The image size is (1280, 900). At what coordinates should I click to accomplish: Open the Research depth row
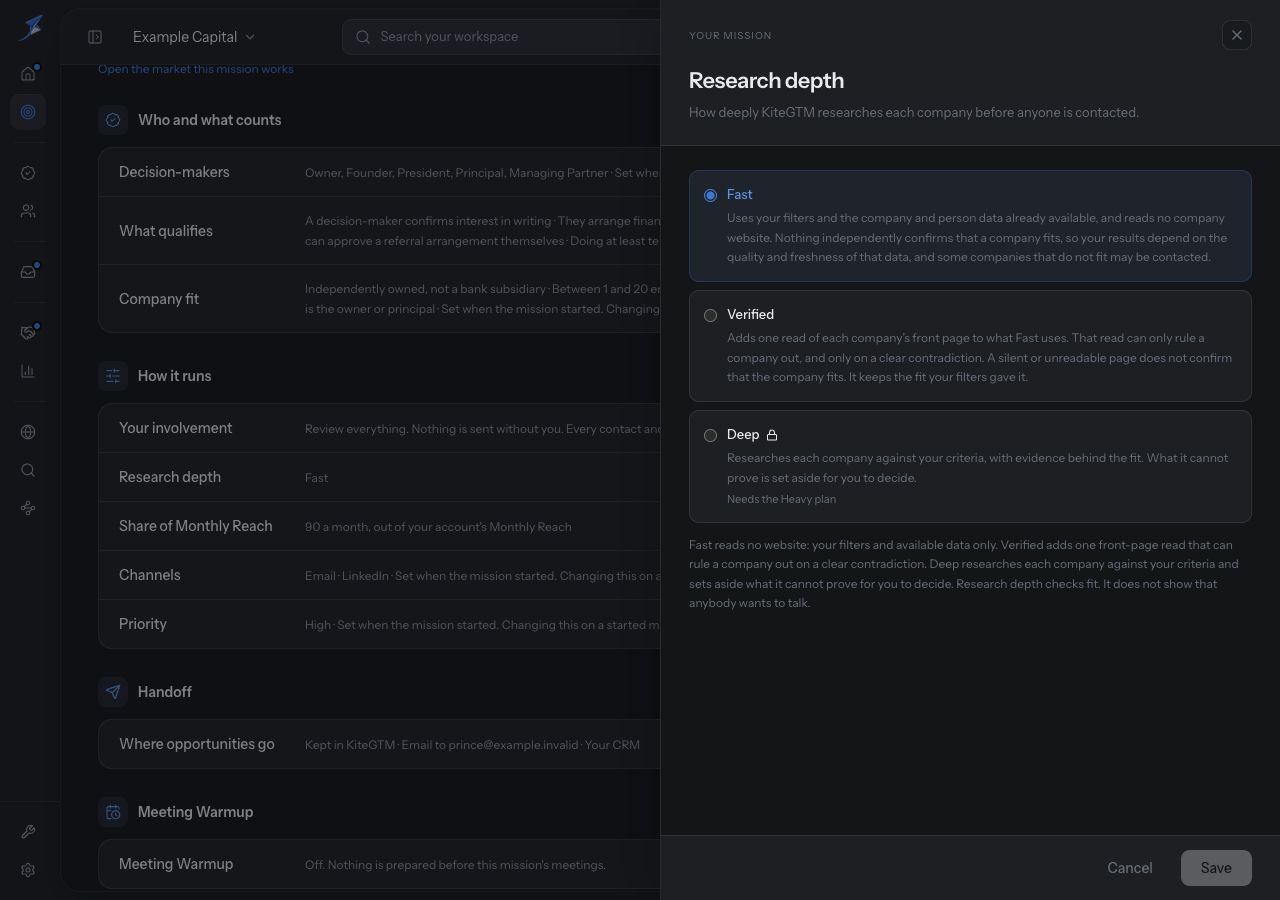tap(380, 477)
